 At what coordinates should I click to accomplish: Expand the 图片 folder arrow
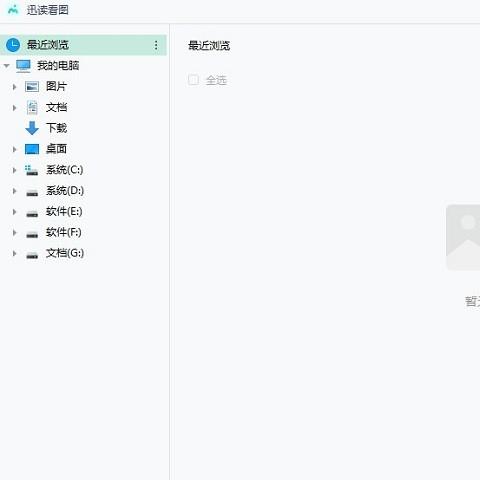pos(14,87)
